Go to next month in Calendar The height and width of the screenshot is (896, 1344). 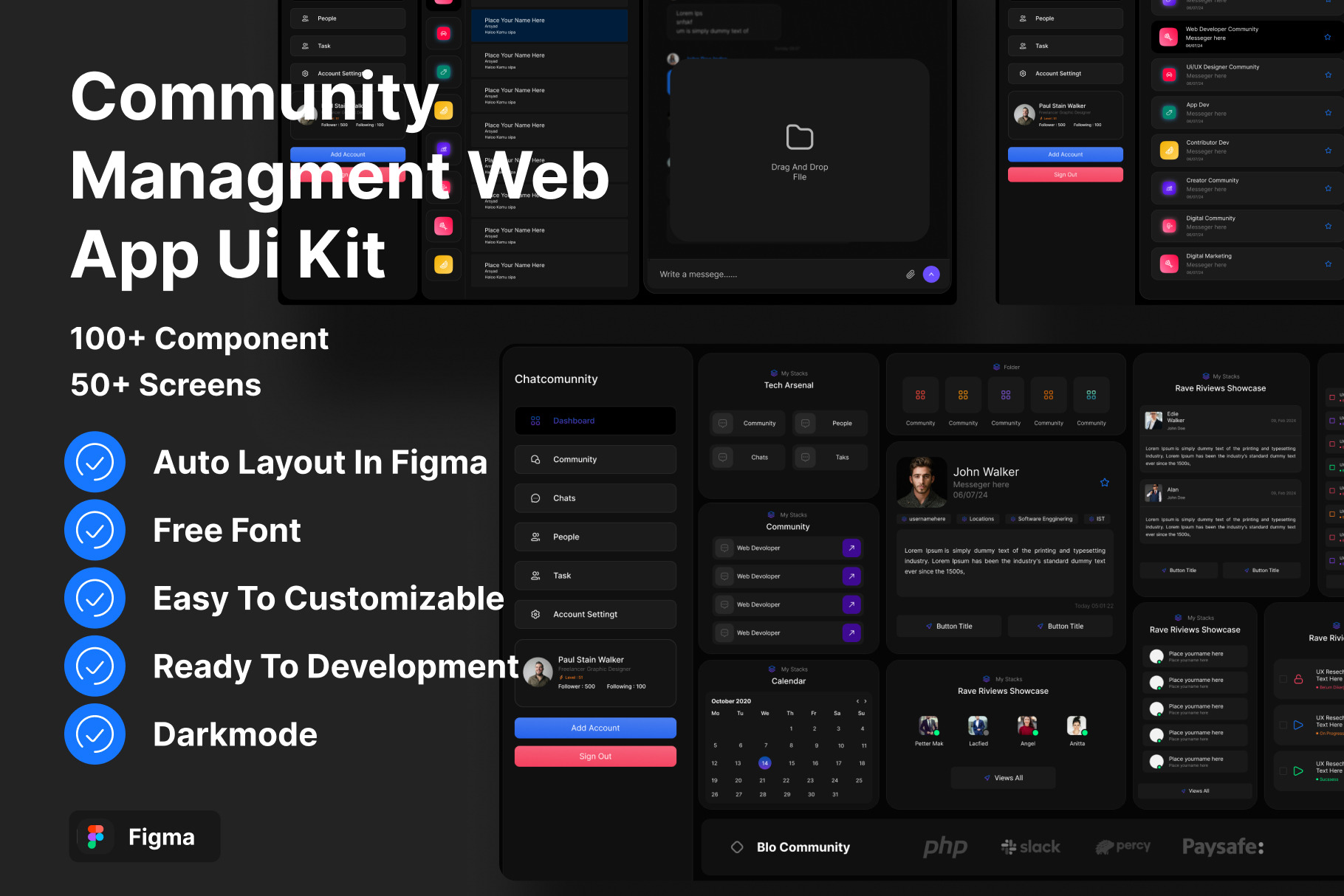[x=865, y=701]
